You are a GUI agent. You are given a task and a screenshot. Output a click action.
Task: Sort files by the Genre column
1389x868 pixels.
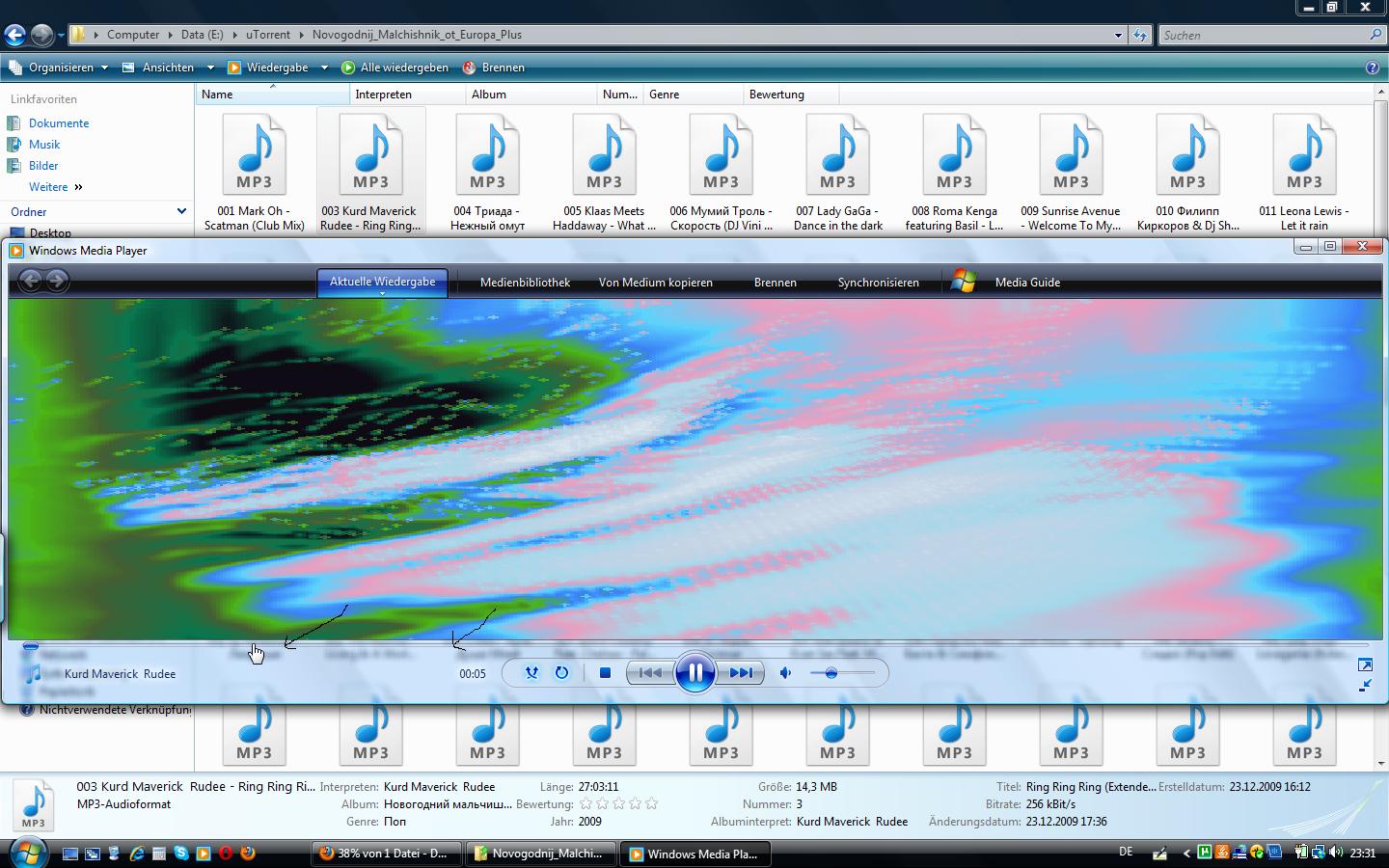(693, 95)
